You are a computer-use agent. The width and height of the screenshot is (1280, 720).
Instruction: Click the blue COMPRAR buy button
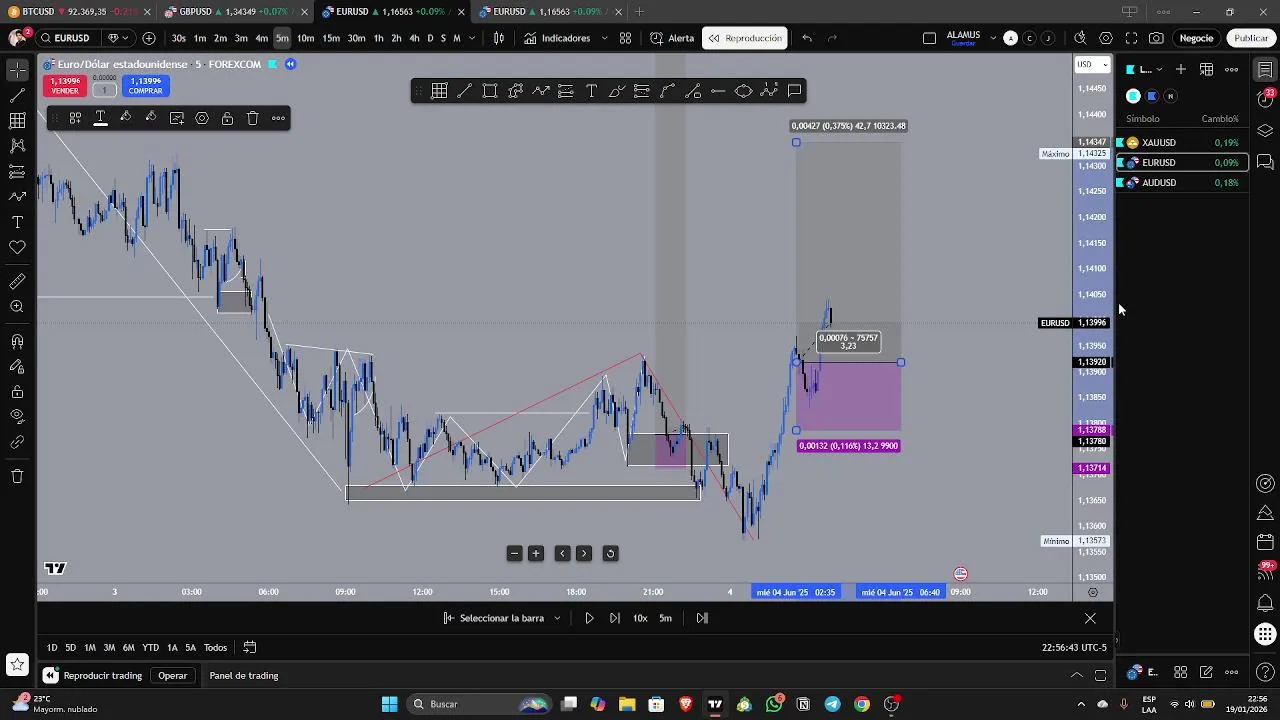145,86
